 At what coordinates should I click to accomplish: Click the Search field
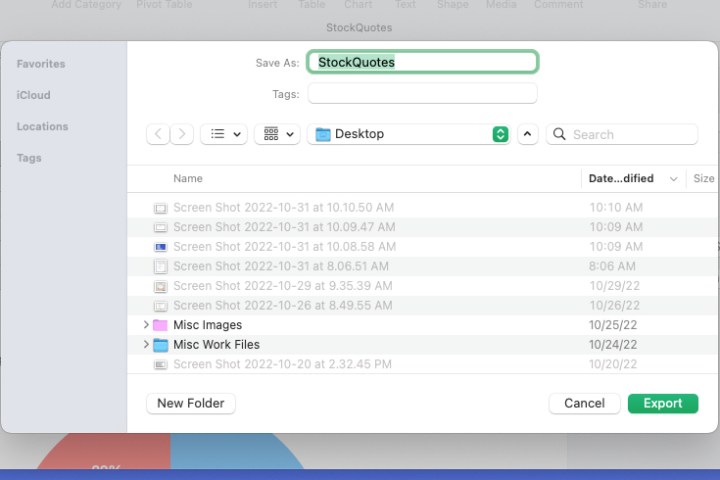630,134
